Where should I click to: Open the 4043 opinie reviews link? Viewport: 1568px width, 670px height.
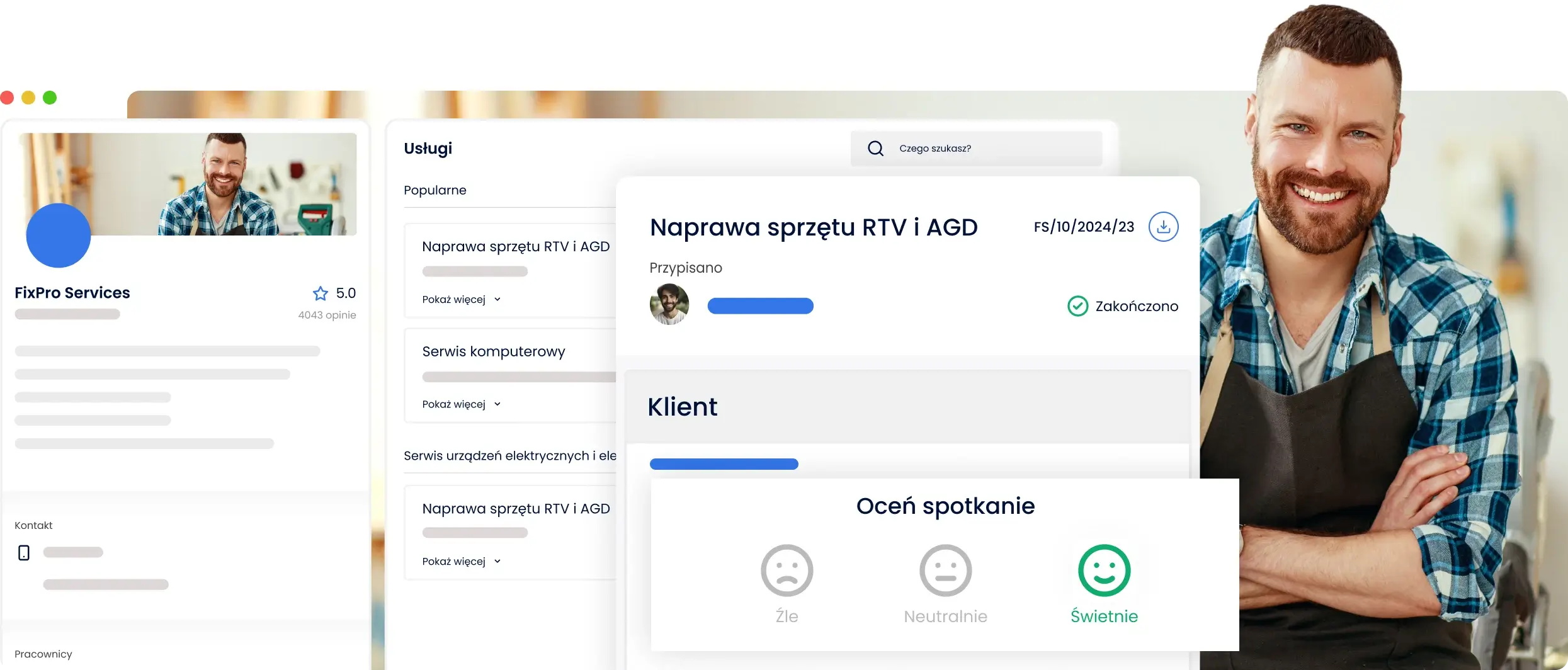pos(327,315)
